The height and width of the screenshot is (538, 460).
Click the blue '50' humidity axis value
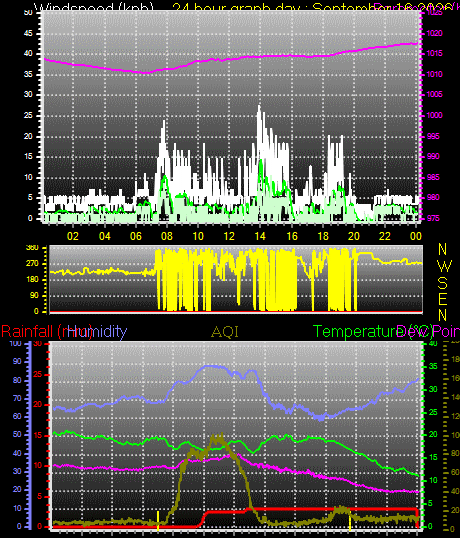tap(17, 434)
